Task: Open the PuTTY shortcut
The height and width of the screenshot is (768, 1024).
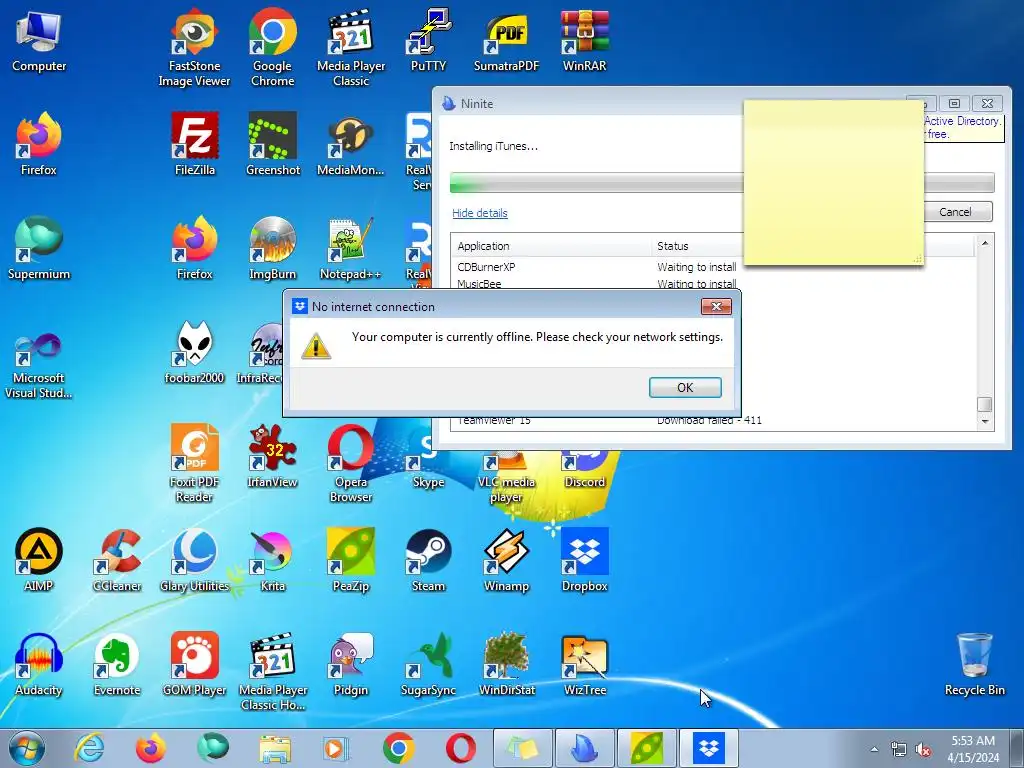Action: (x=428, y=41)
